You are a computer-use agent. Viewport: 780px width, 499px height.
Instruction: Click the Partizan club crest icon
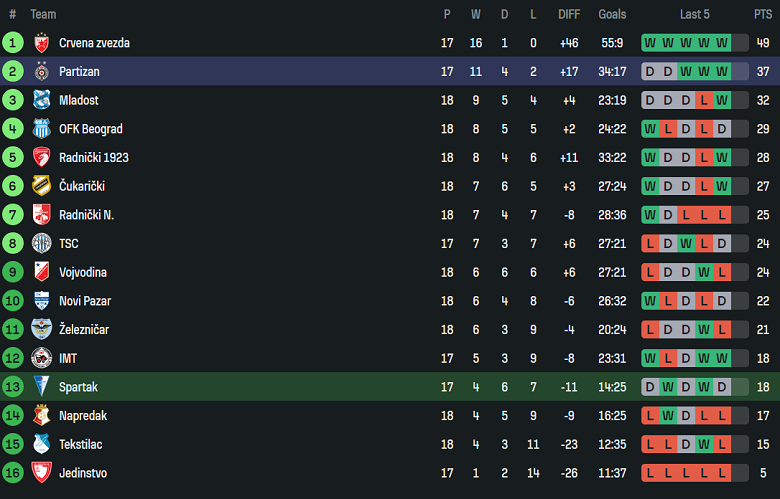(x=41, y=72)
